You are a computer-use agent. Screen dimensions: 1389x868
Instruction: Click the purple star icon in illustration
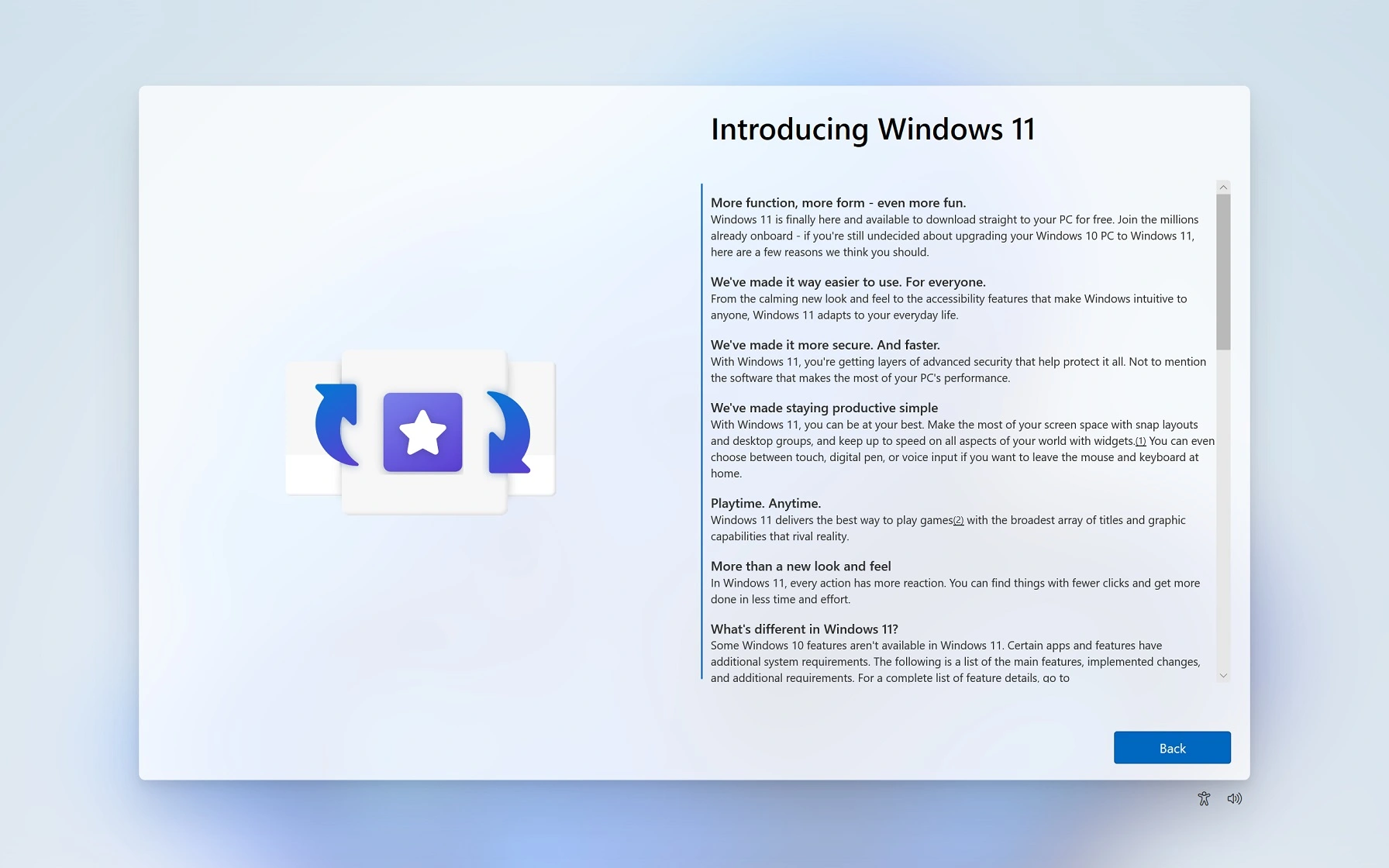coord(422,432)
